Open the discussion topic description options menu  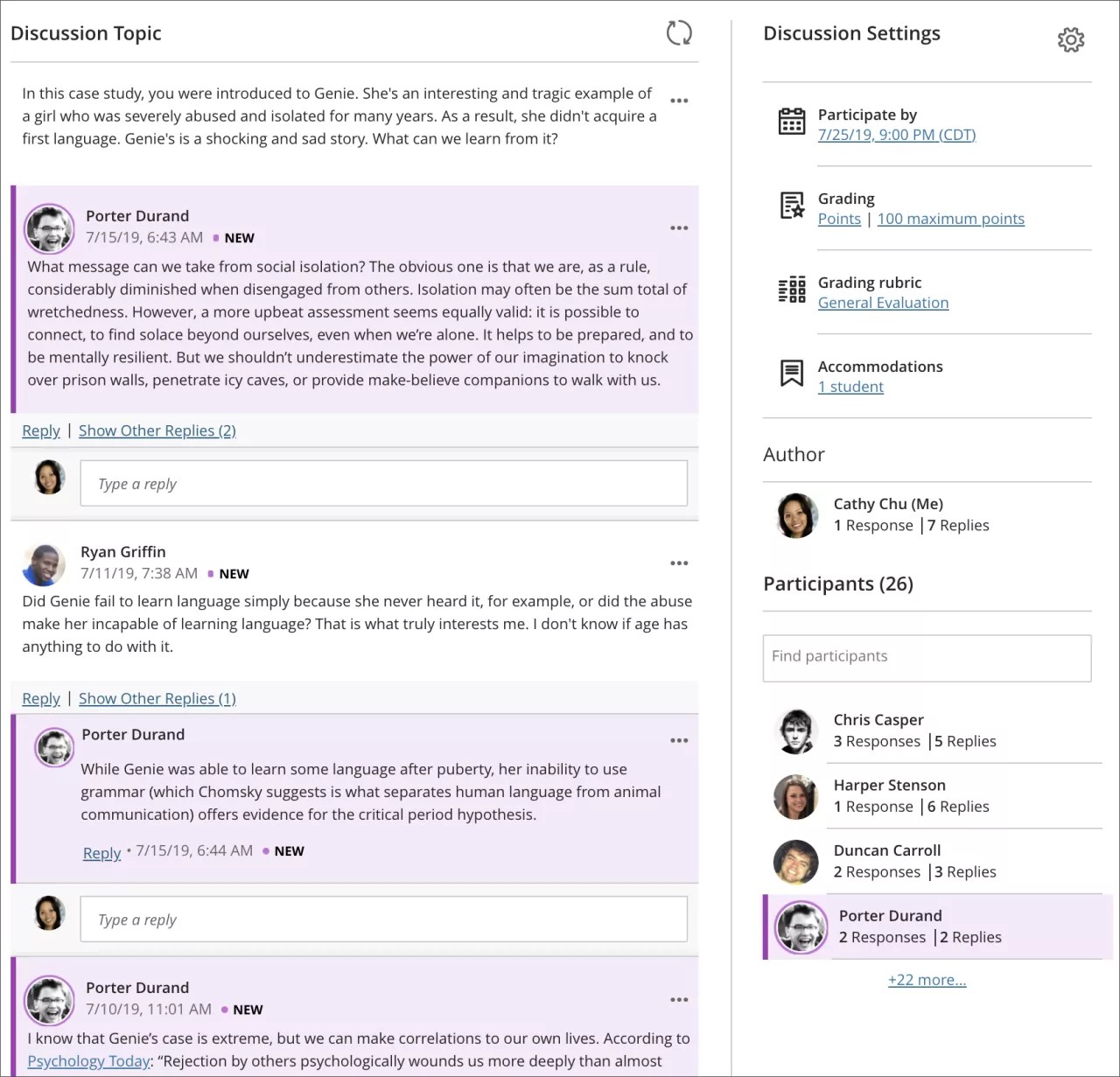pyautogui.click(x=679, y=101)
